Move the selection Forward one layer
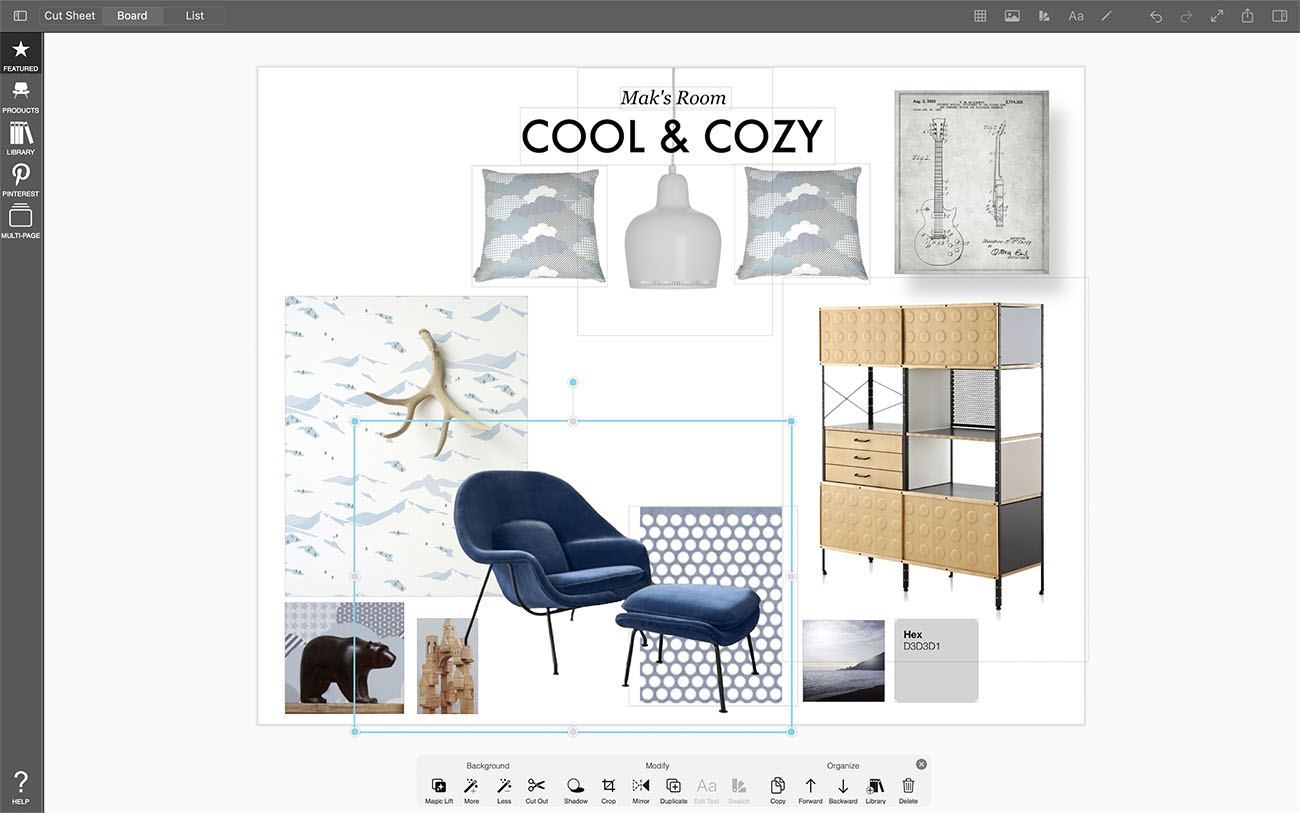This screenshot has height=813, width=1300. [810, 788]
